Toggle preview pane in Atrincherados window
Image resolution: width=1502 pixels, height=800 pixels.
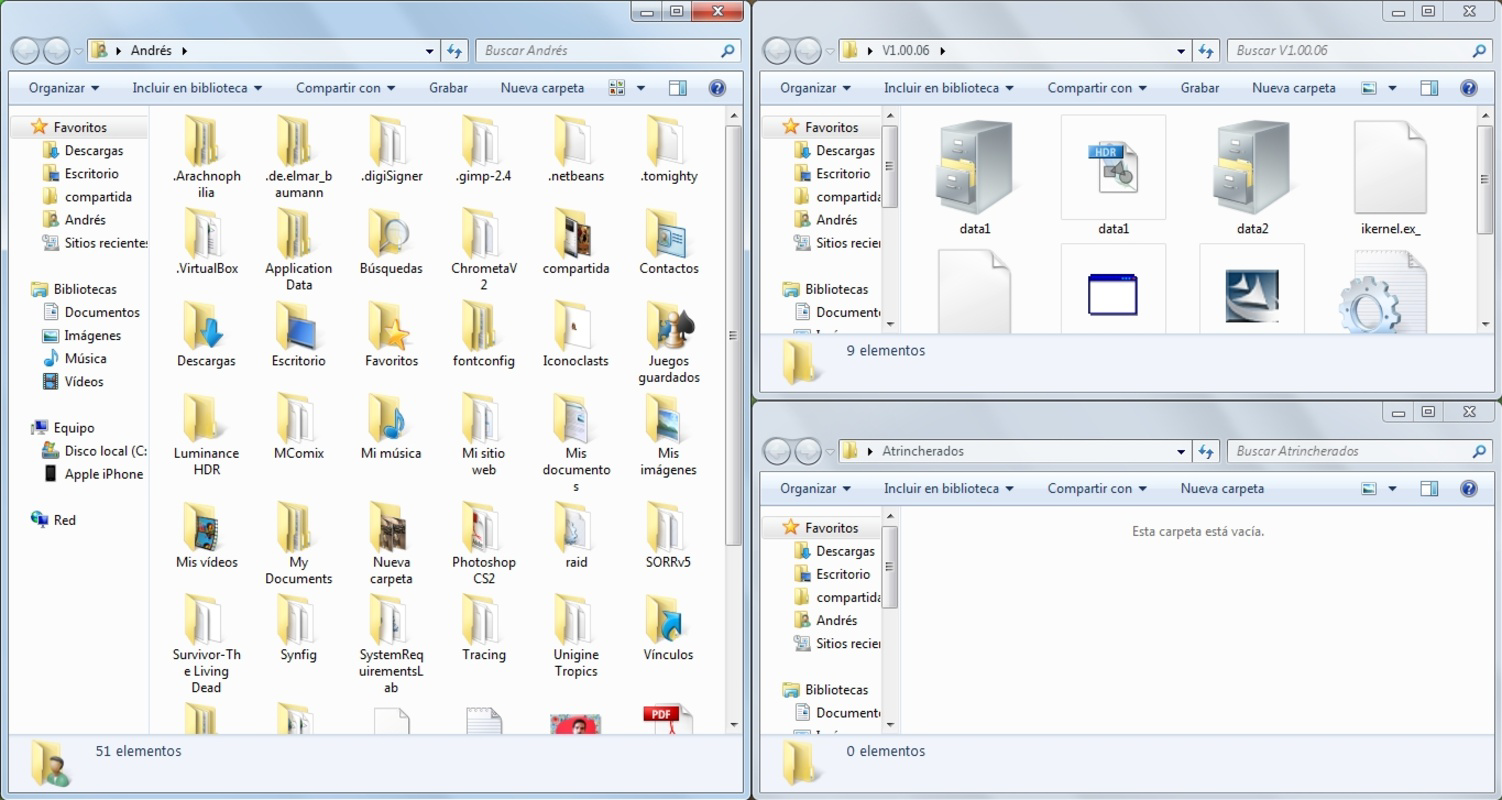(x=1429, y=489)
